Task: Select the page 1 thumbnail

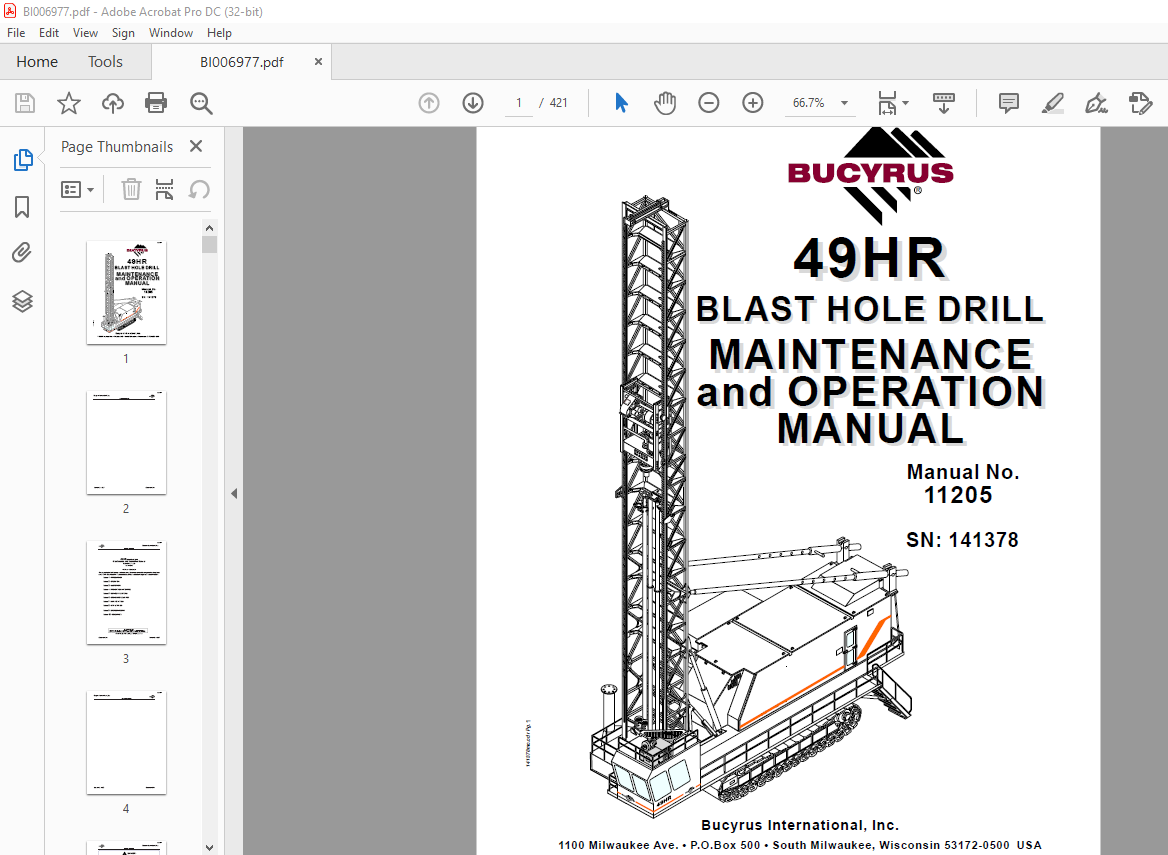Action: pos(126,292)
